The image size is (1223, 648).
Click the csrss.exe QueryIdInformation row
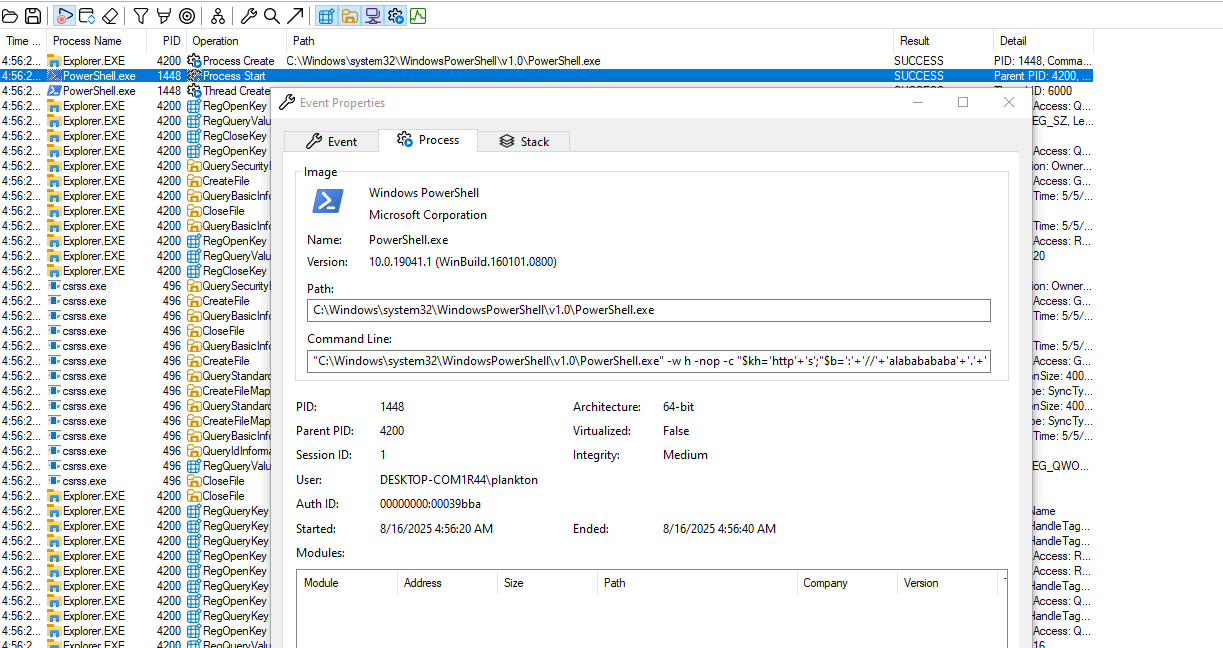135,451
